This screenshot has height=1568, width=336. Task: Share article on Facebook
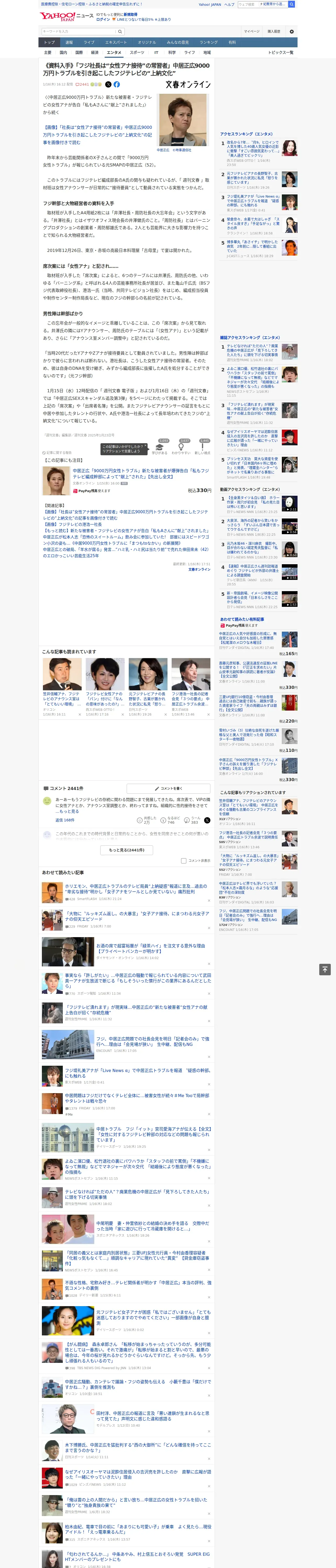click(116, 85)
